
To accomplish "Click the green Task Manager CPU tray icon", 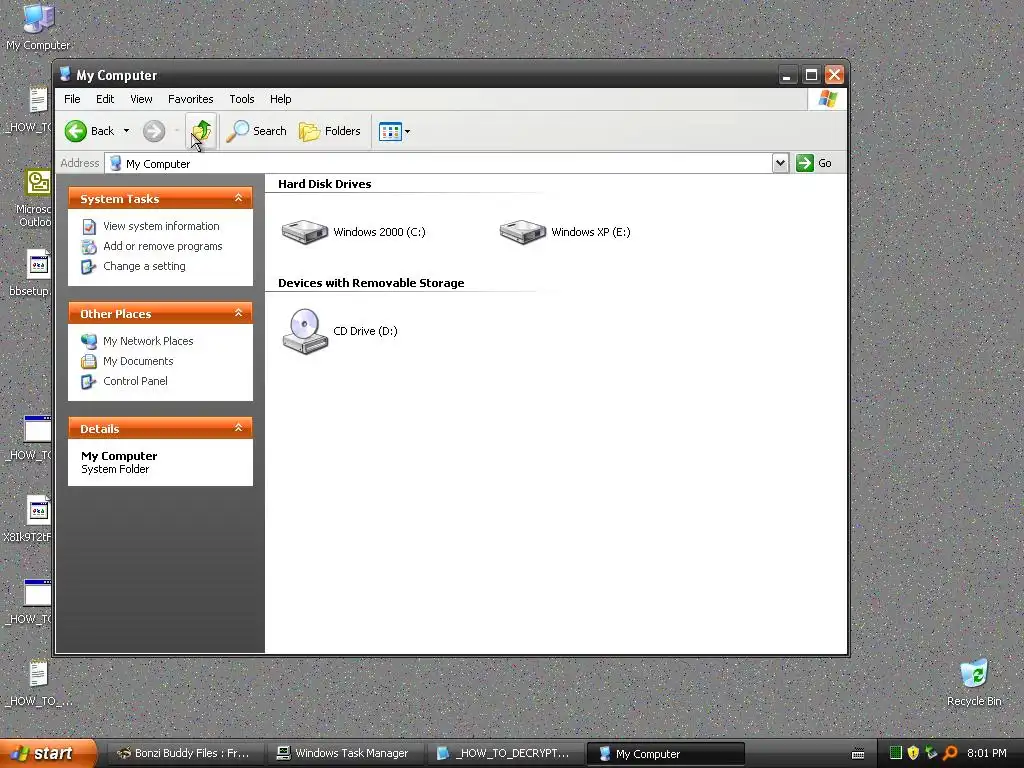I will pyautogui.click(x=896, y=753).
